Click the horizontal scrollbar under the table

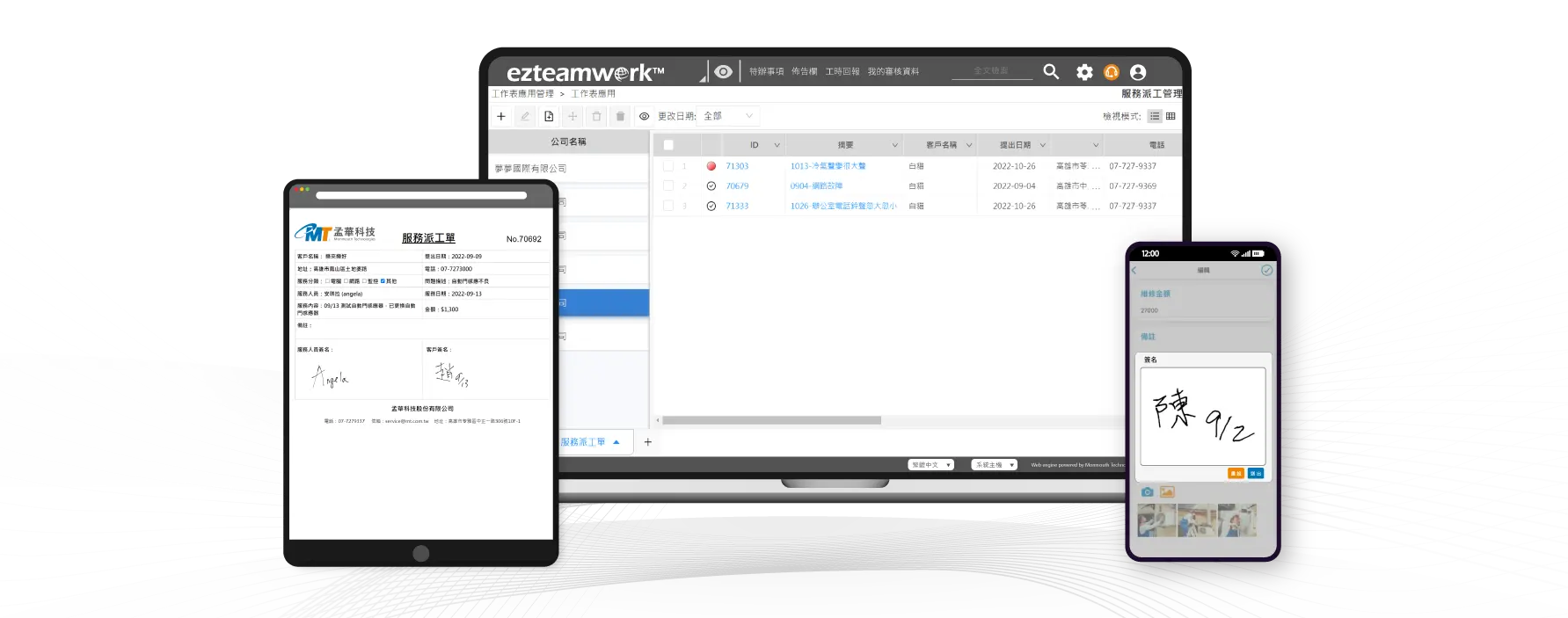(x=771, y=420)
